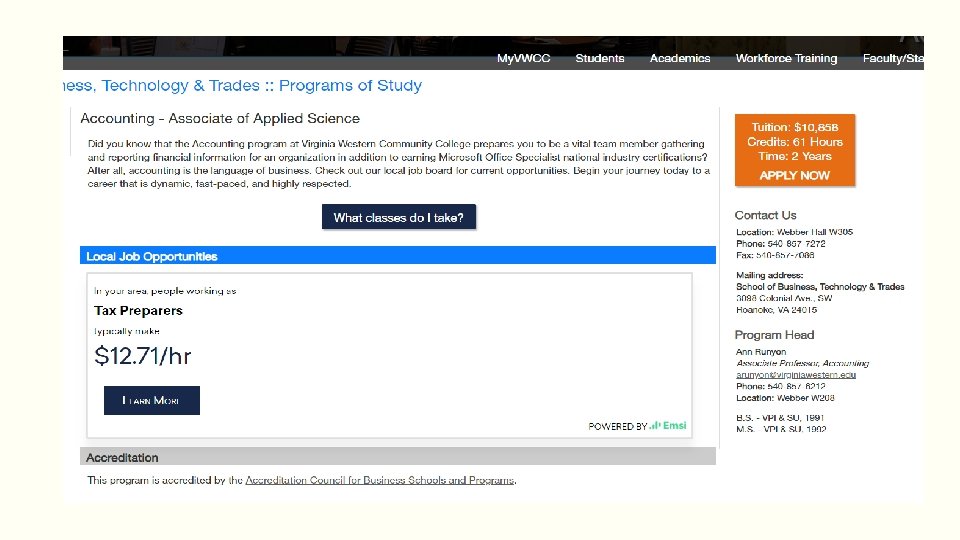Click the 'Contact Us' sidebar heading

[x=765, y=215]
